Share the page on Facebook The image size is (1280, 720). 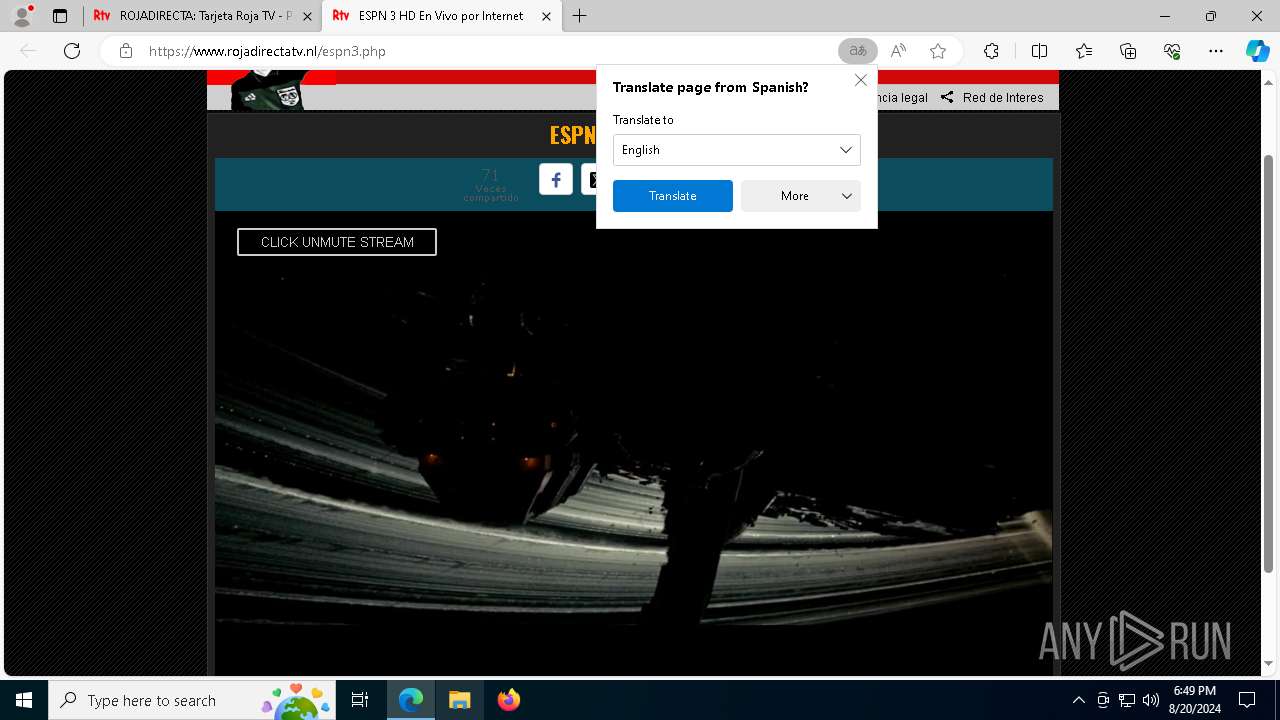[x=556, y=180]
